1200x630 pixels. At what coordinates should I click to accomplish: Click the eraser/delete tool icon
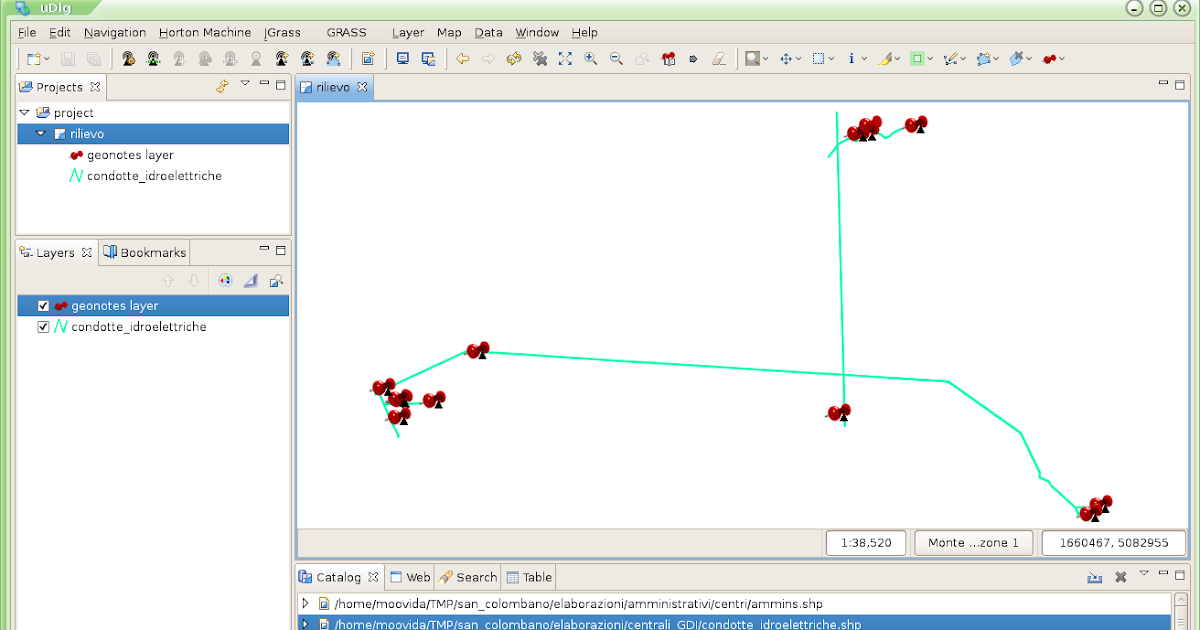coord(719,58)
